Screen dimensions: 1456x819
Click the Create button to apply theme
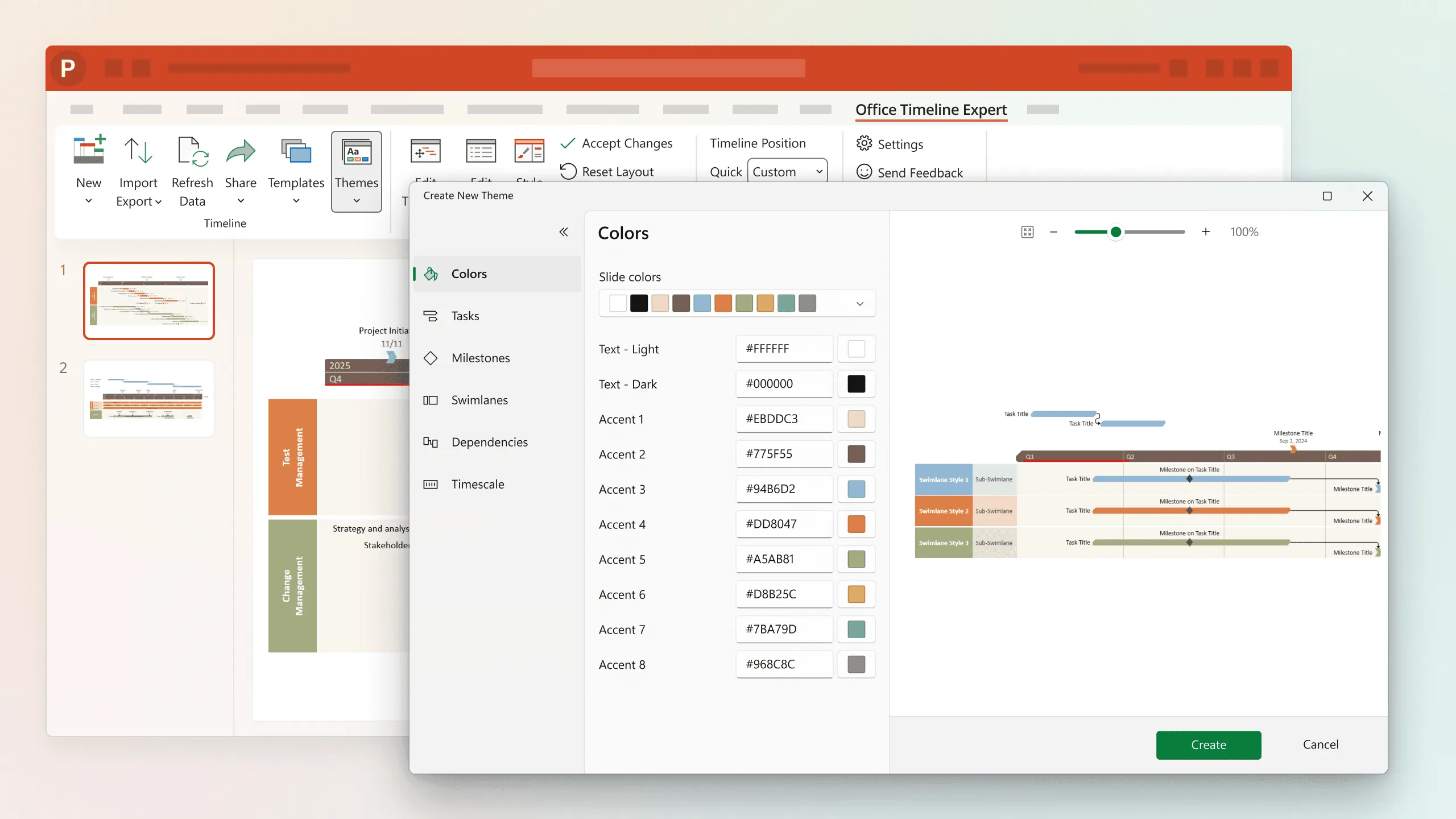(1208, 744)
